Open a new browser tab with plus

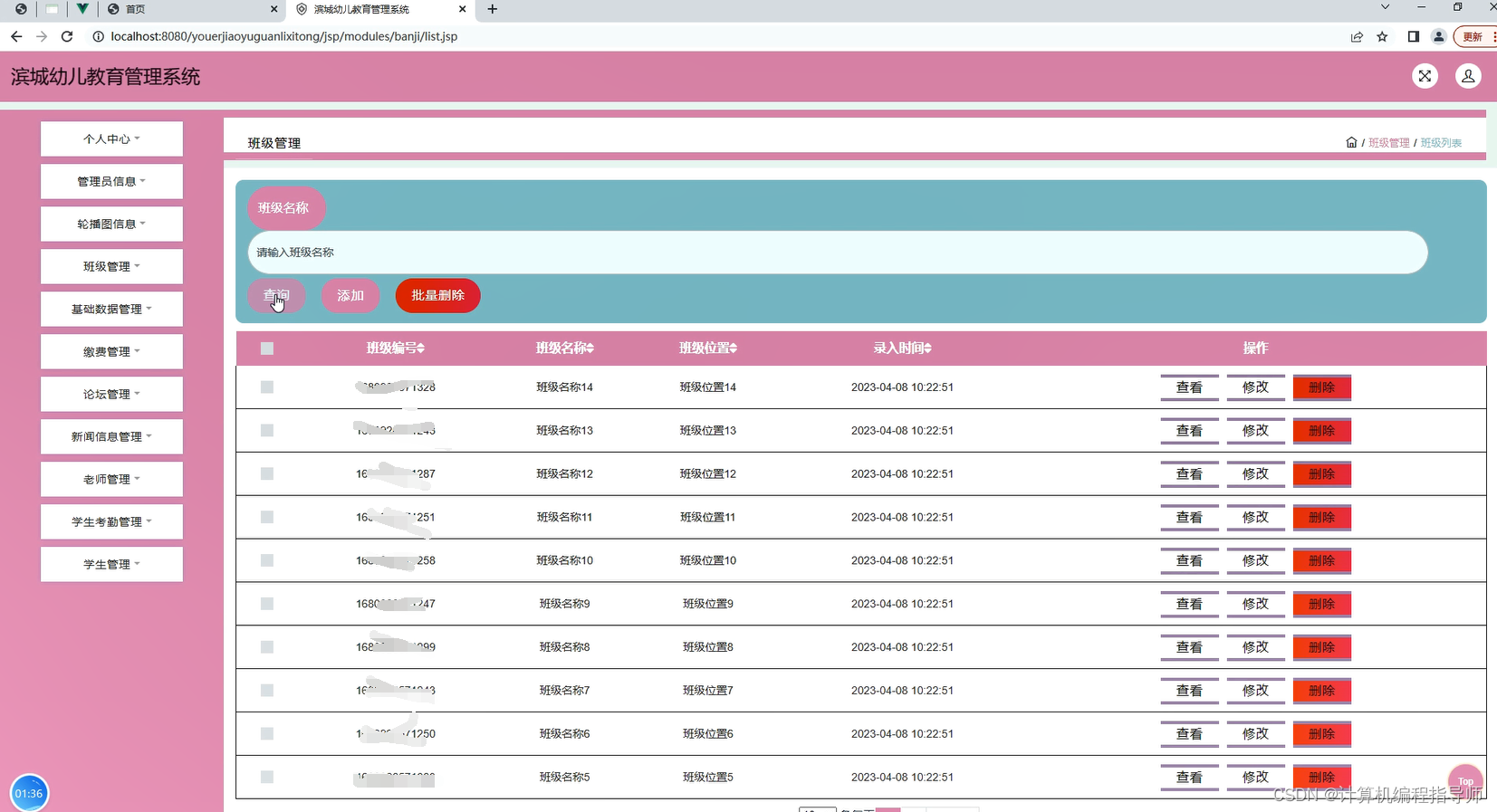pos(493,9)
